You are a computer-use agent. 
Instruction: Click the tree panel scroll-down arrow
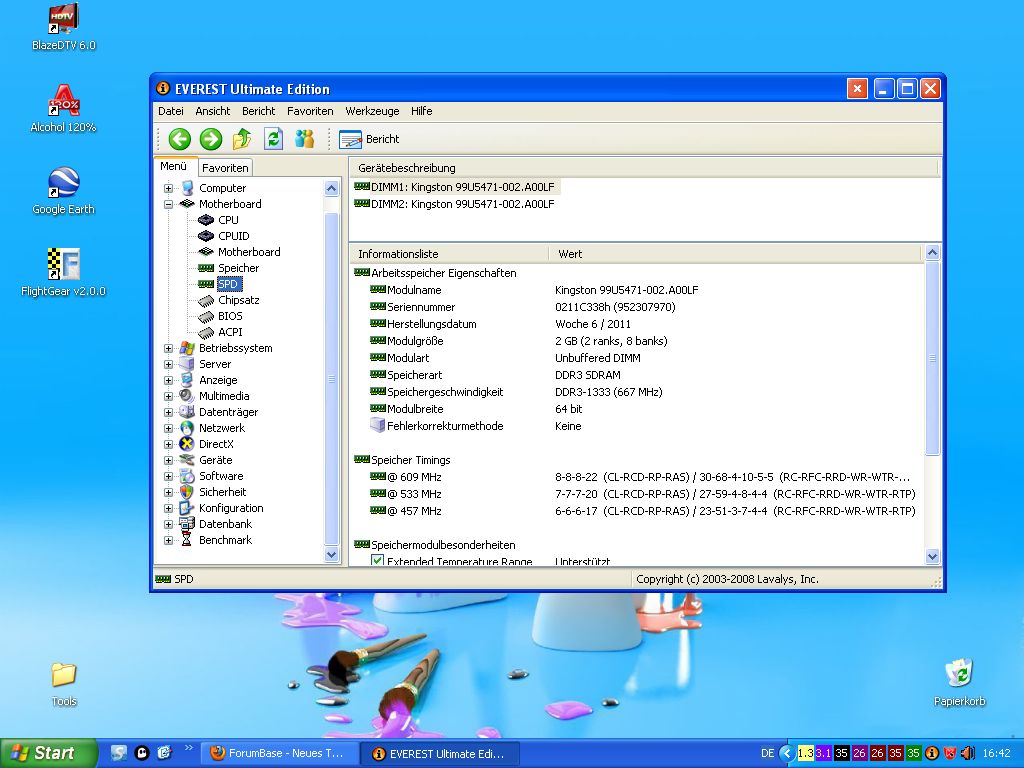331,555
